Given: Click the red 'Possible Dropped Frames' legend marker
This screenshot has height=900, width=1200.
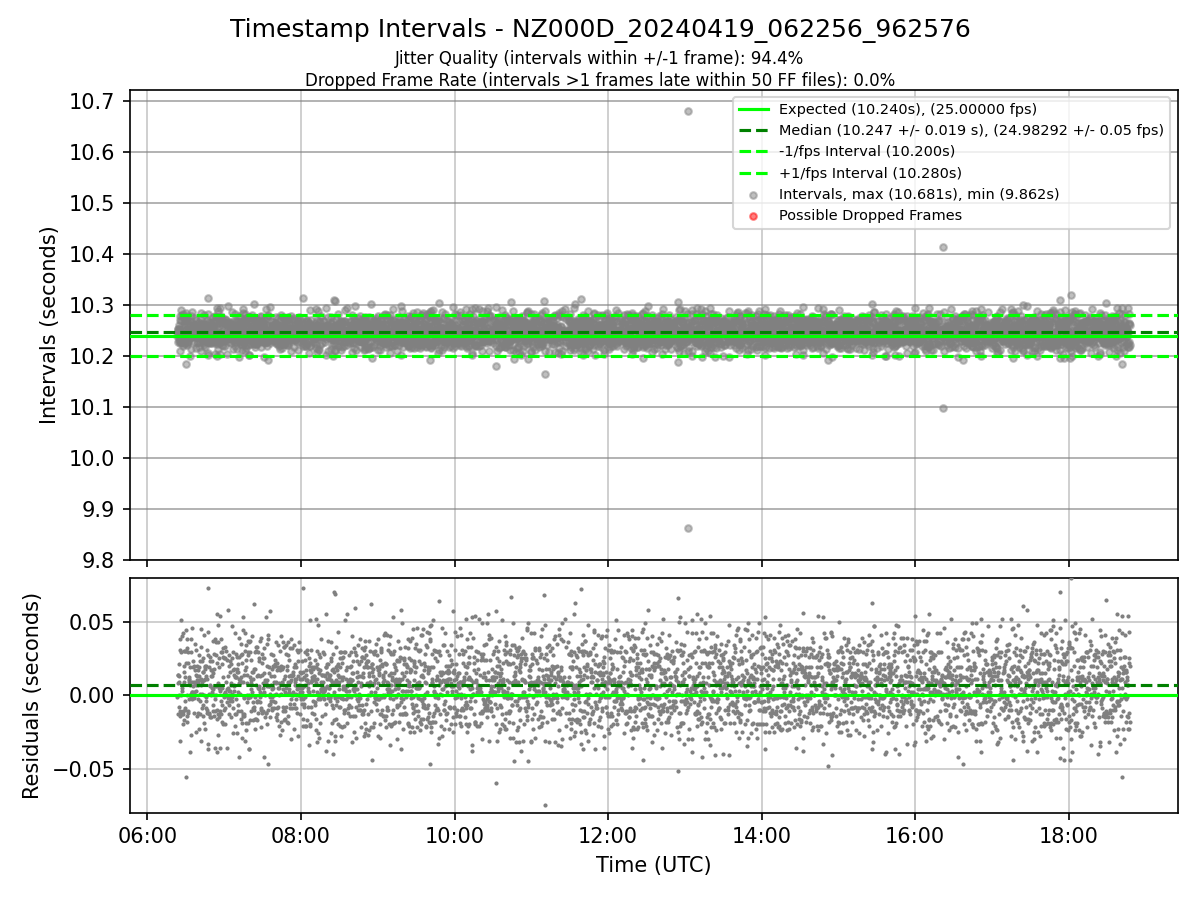Looking at the screenshot, I should [754, 216].
